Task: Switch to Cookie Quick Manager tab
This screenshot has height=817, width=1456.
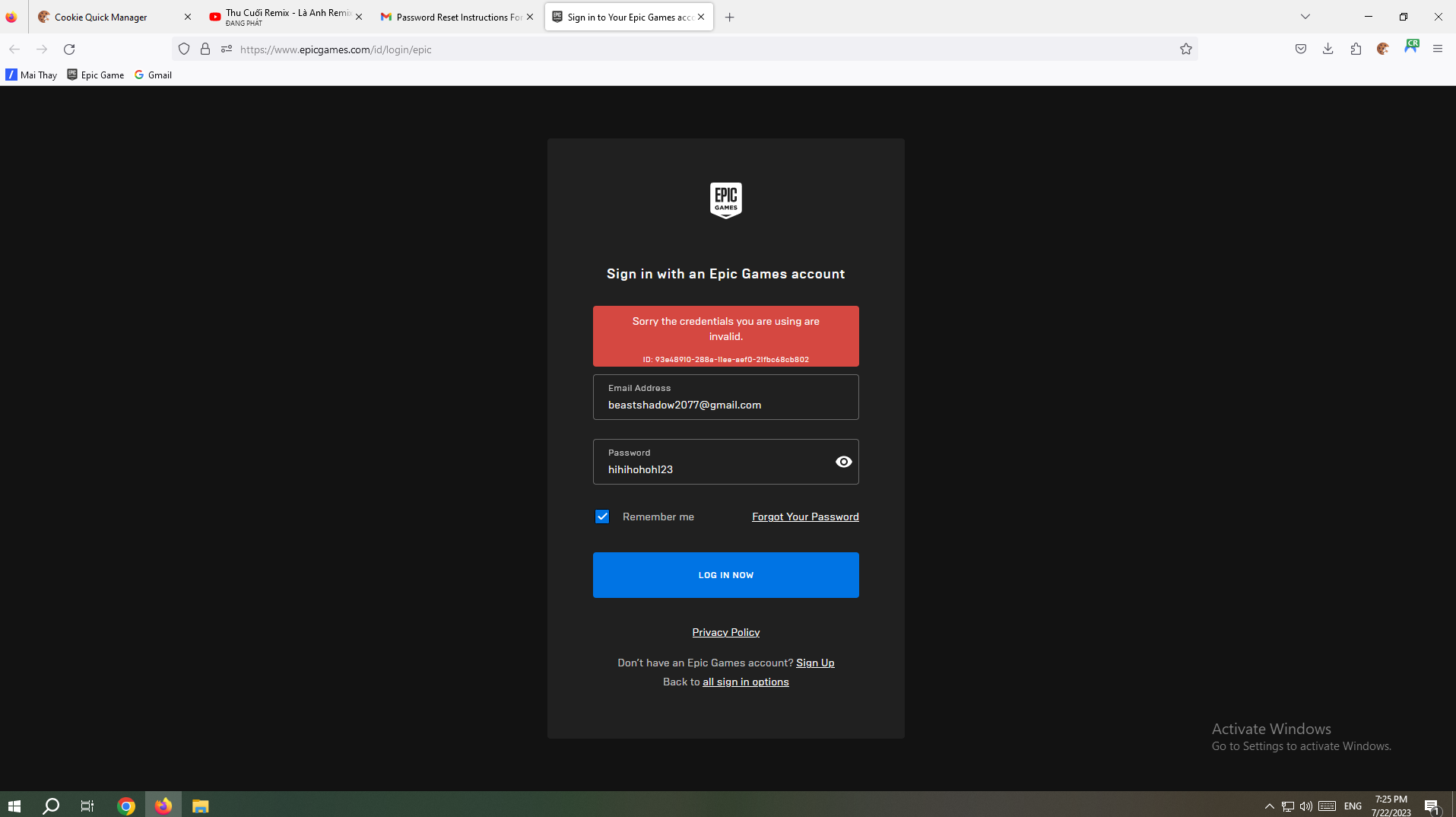Action: point(114,17)
